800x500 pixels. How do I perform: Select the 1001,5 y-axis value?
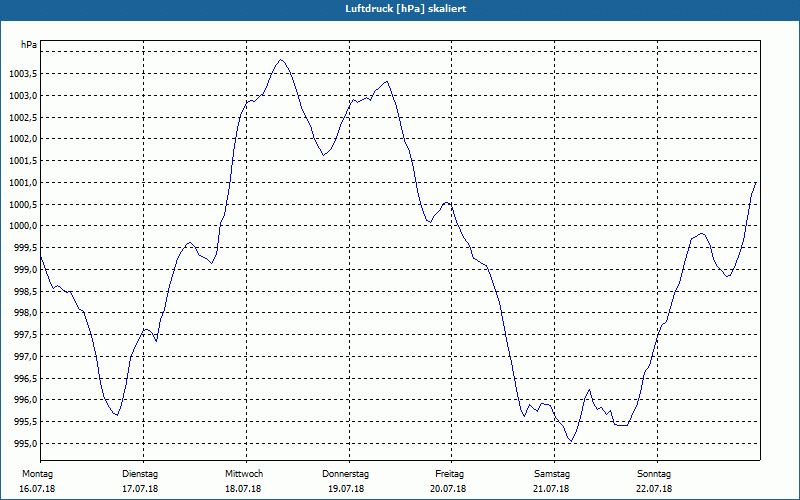pyautogui.click(x=23, y=161)
